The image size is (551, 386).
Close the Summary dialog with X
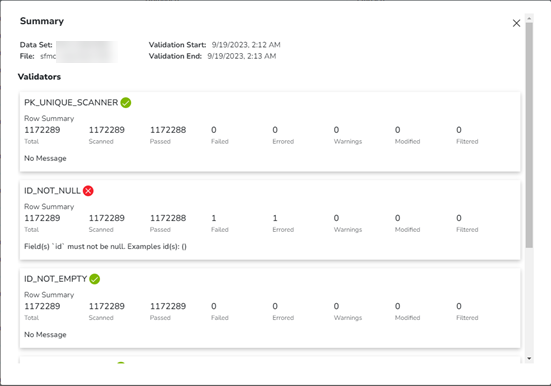tap(516, 23)
